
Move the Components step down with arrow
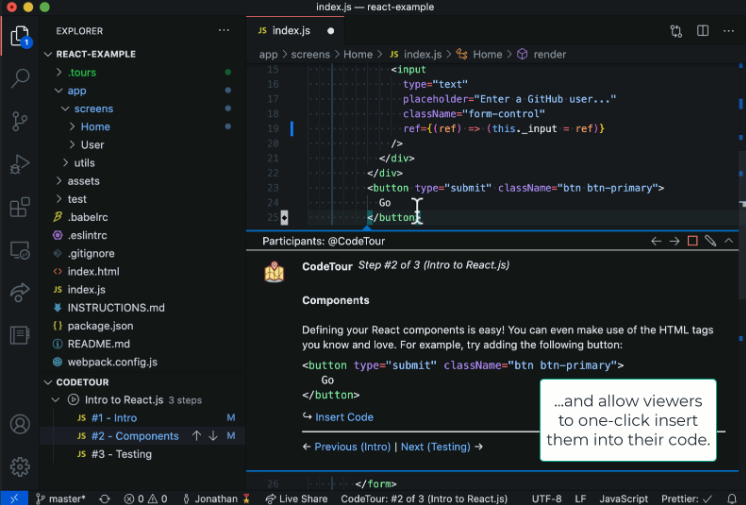point(213,436)
